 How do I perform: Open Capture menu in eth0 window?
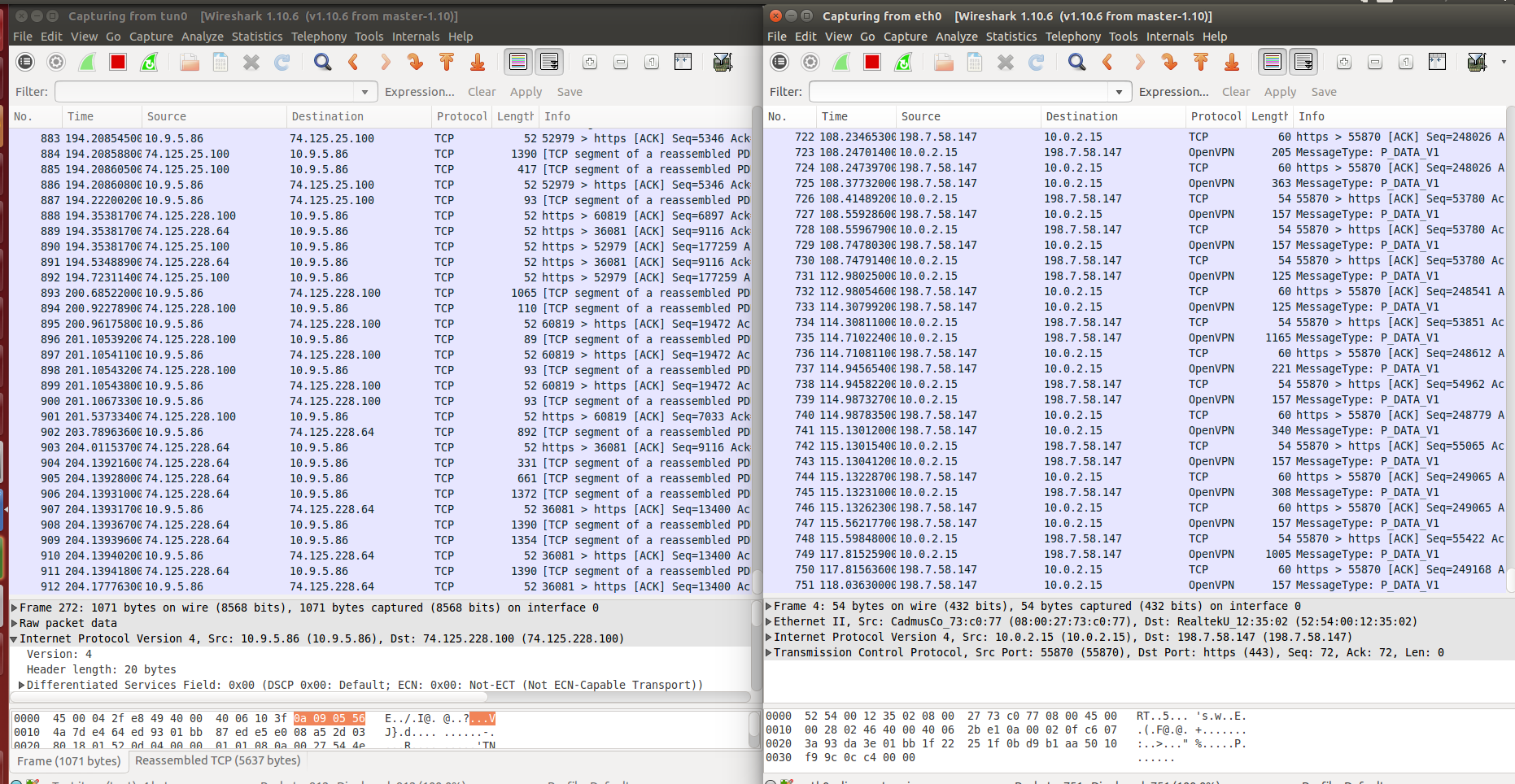pyautogui.click(x=906, y=37)
